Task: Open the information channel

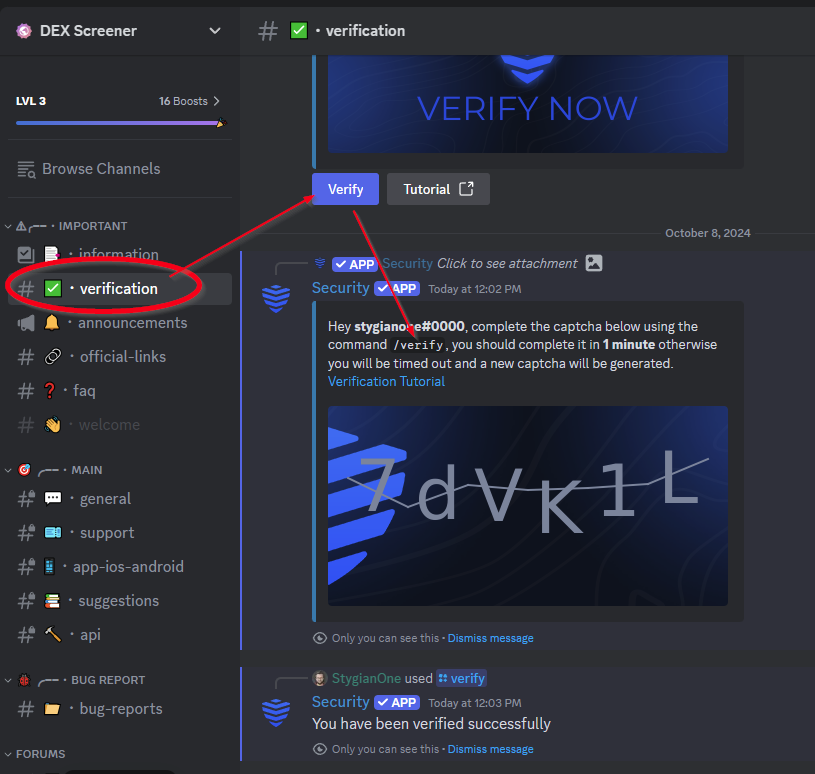Action: pos(121,254)
